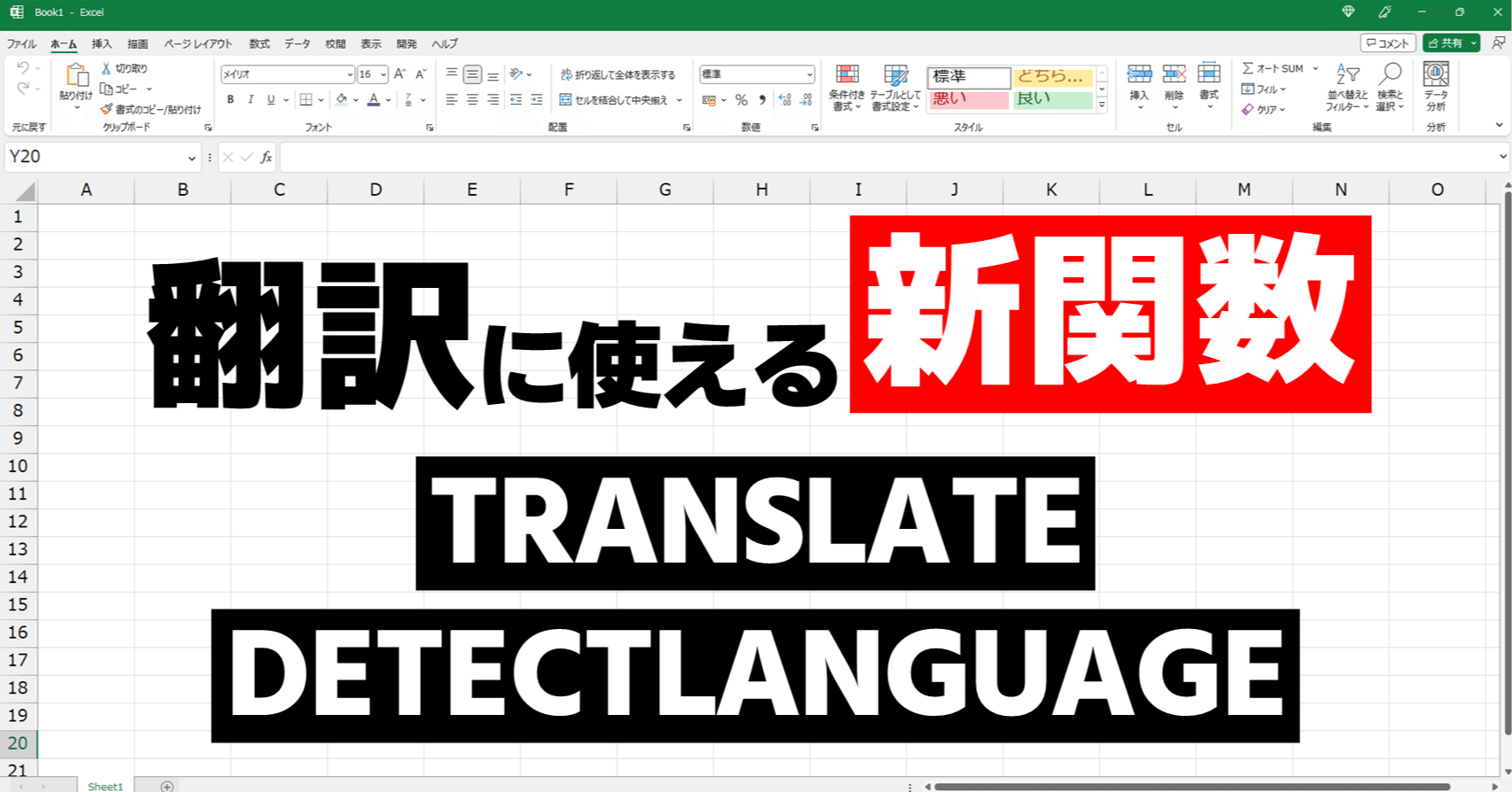Open the Fill (フィル) dropdown
The image size is (1512, 792).
coord(1263,89)
